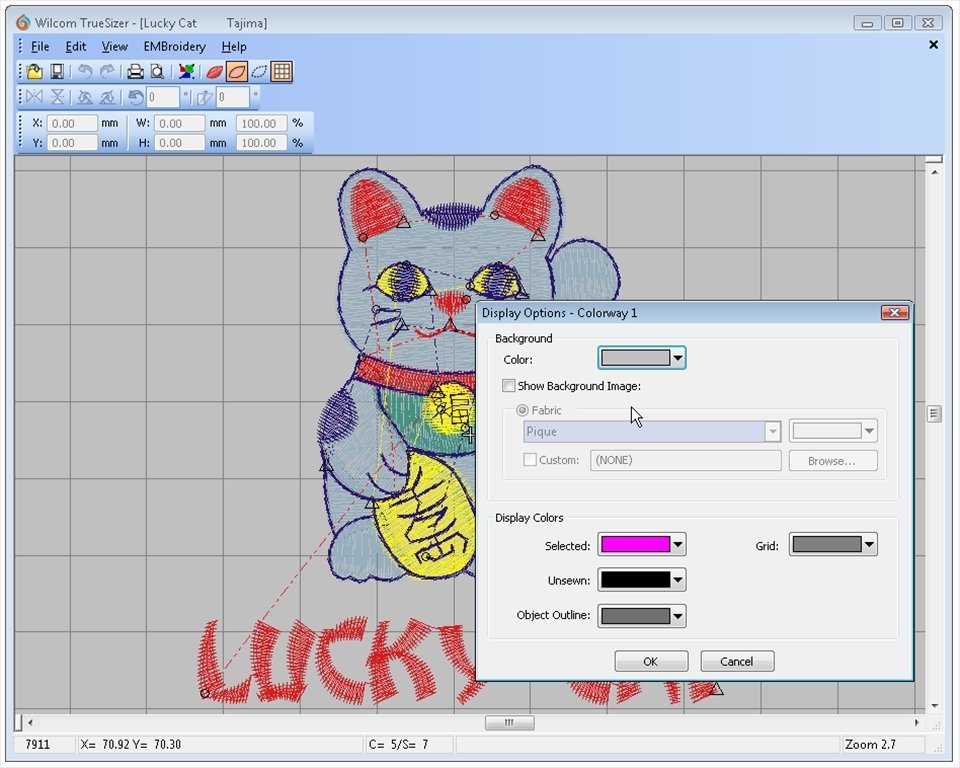Click the Mirror Horizontal icon
960x768 pixels.
35,97
